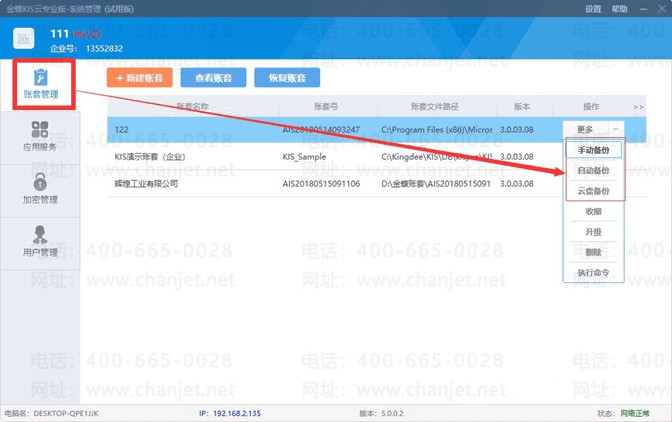Choose 自动备份 from the dropdown menu
This screenshot has height=422, width=672.
tap(593, 170)
